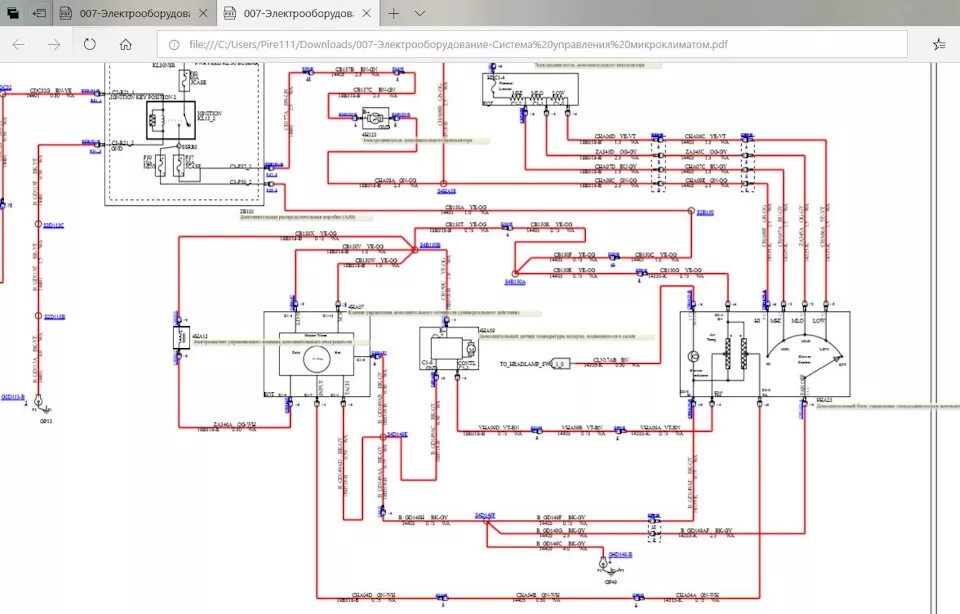The width and height of the screenshot is (960, 614).
Task: Expand the tab previews chevron
Action: click(420, 13)
